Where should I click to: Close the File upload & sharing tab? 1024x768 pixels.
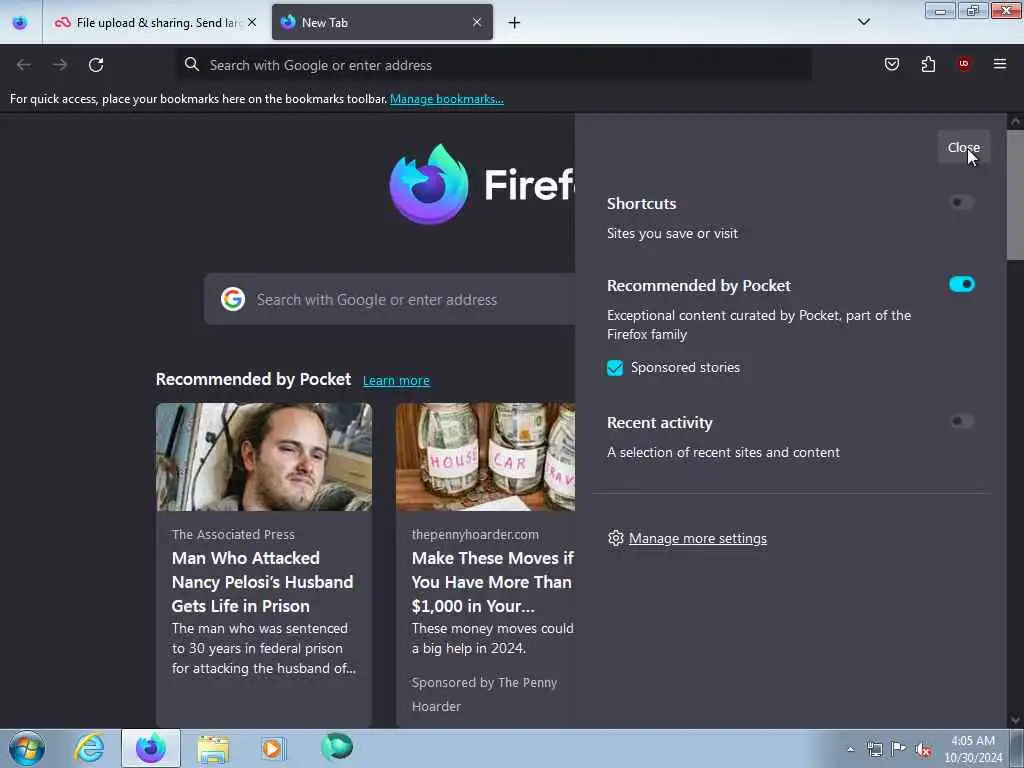click(x=252, y=22)
